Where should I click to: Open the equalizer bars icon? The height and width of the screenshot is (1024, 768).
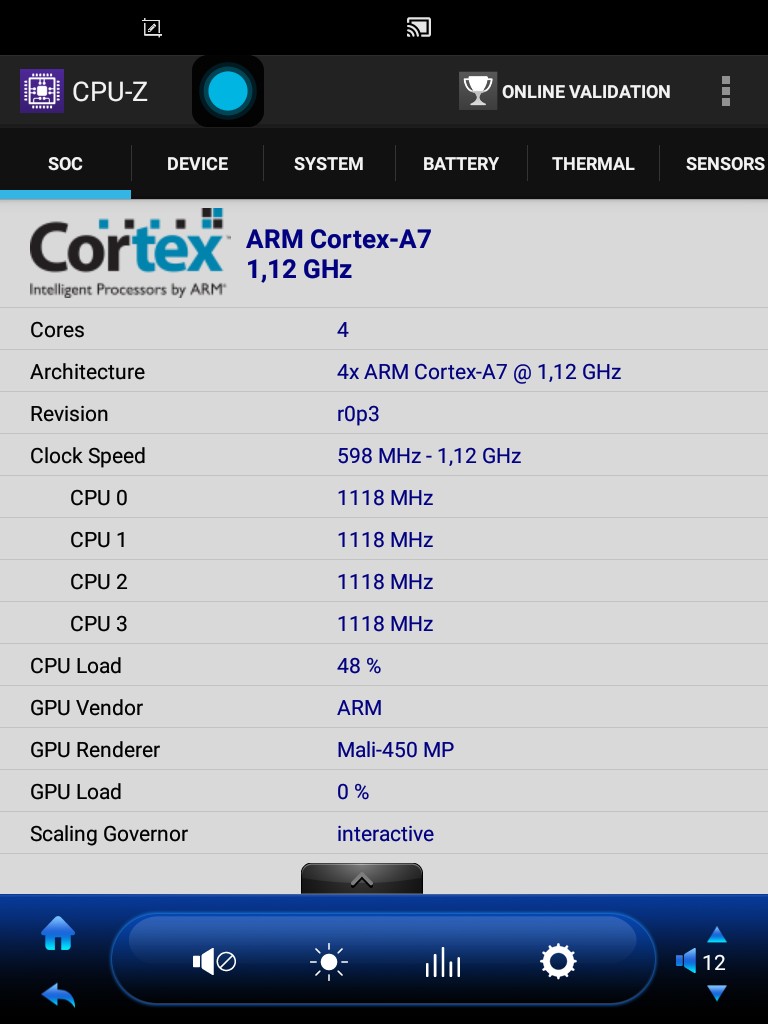[x=443, y=962]
